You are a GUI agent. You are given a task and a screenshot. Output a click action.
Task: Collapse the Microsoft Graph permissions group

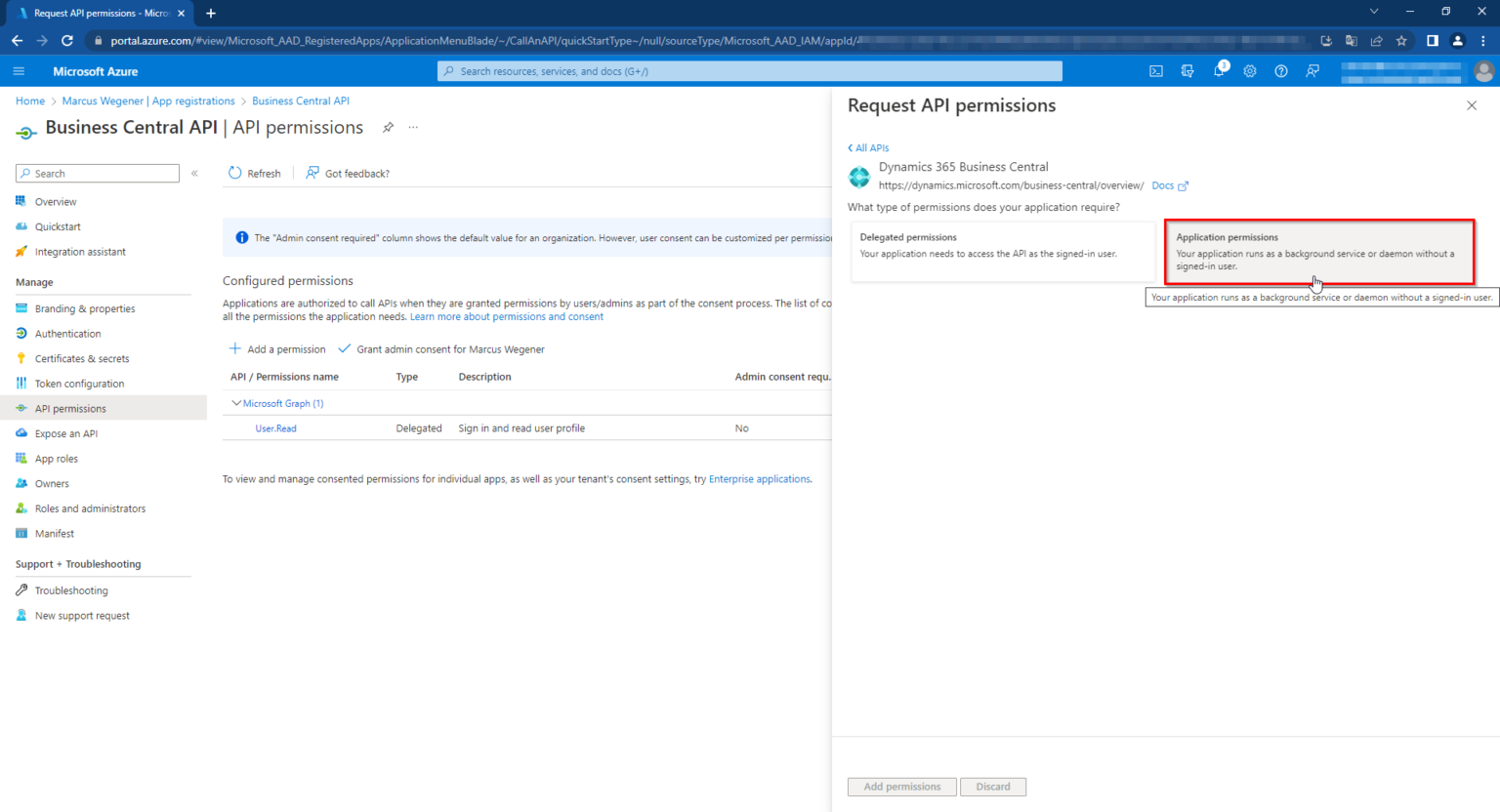point(236,403)
